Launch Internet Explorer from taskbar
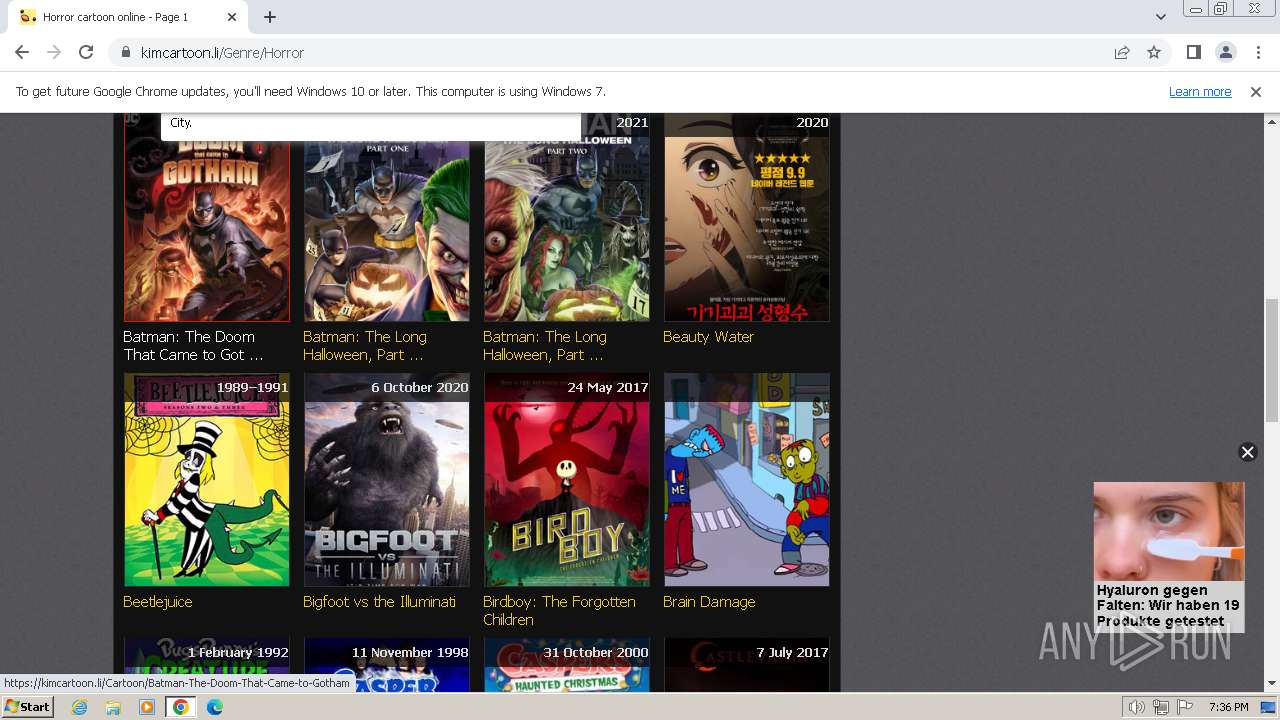1280x720 pixels. (79, 707)
